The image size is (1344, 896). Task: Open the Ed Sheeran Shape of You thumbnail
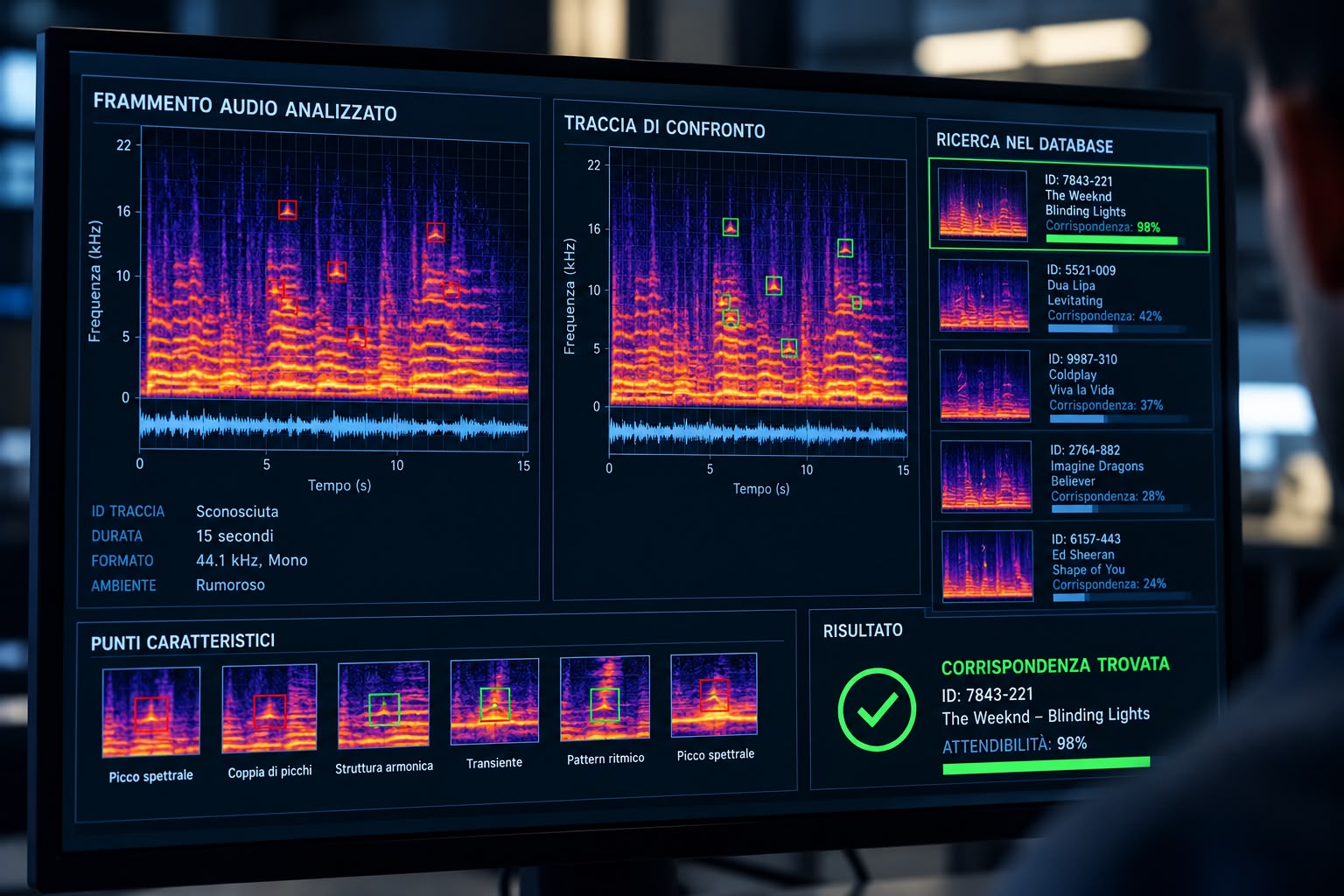point(987,565)
